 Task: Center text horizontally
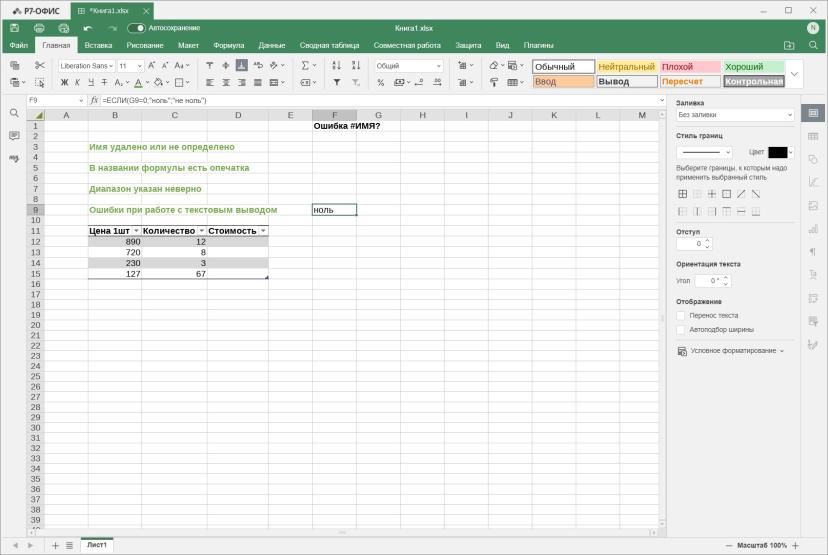[225, 82]
